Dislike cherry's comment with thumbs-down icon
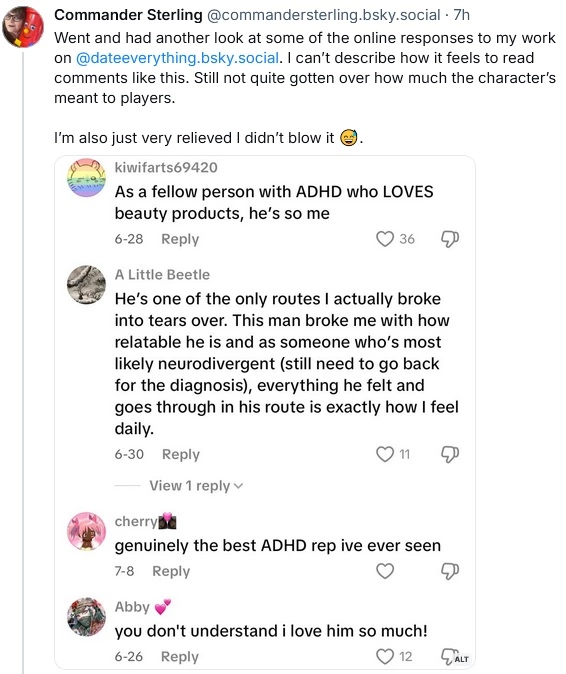The width and height of the screenshot is (566, 674). (x=450, y=571)
